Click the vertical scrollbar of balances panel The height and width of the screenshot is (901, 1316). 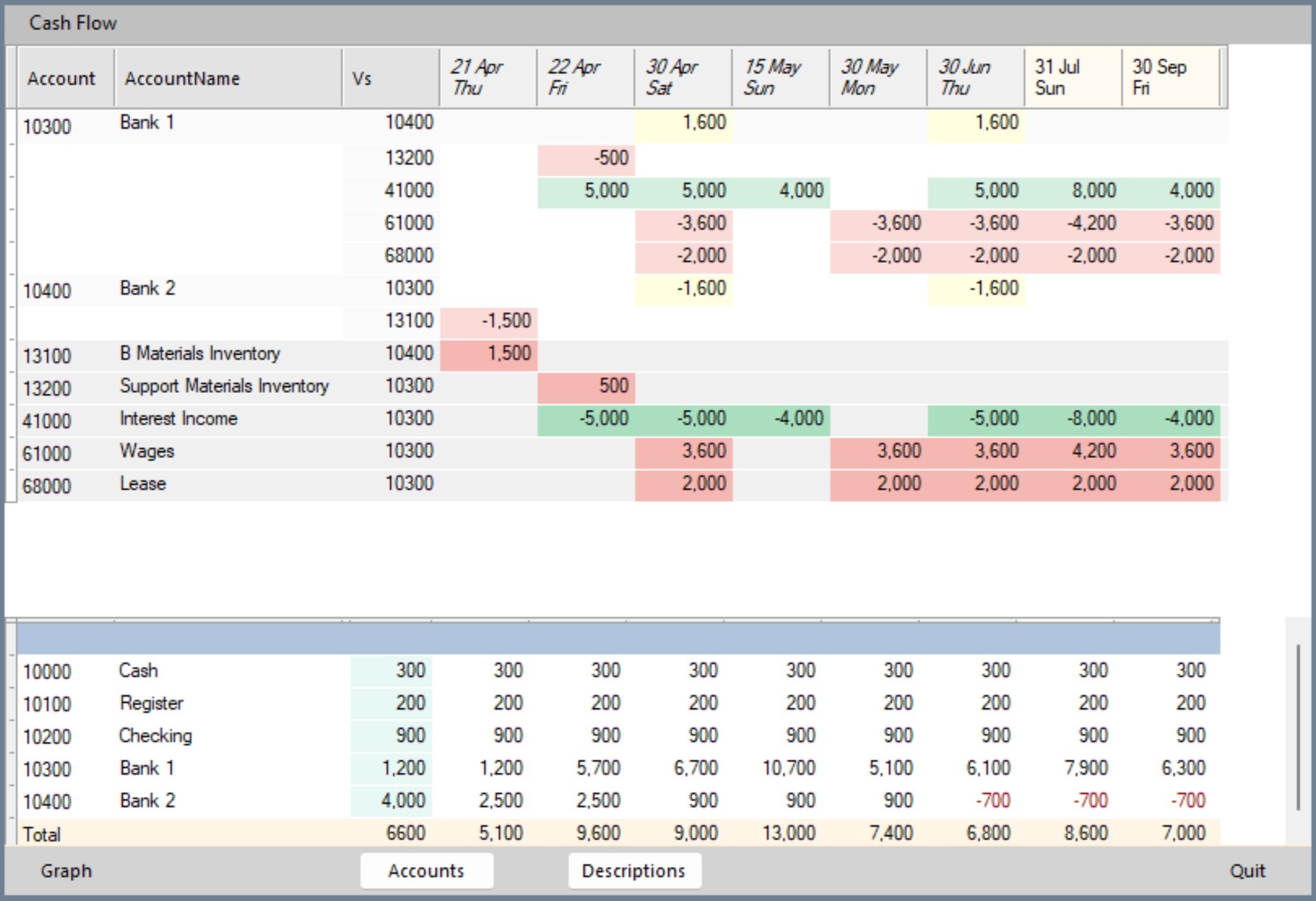[x=1298, y=727]
